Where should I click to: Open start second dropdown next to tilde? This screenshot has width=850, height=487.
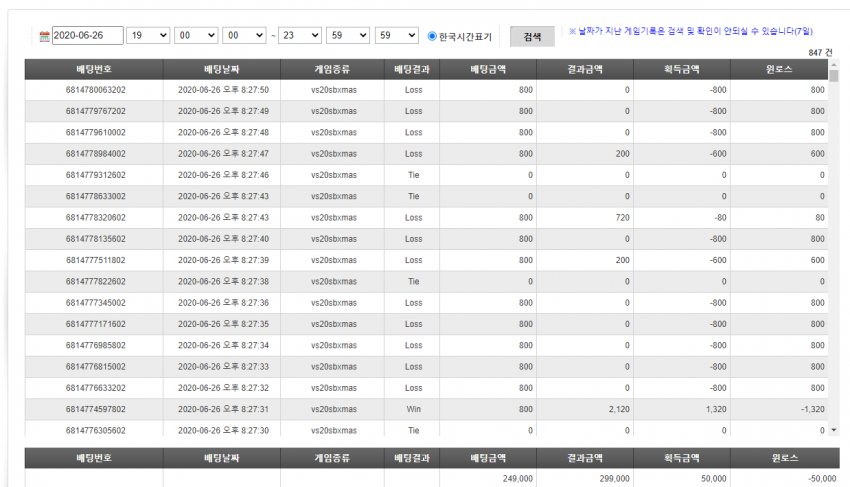coord(244,36)
